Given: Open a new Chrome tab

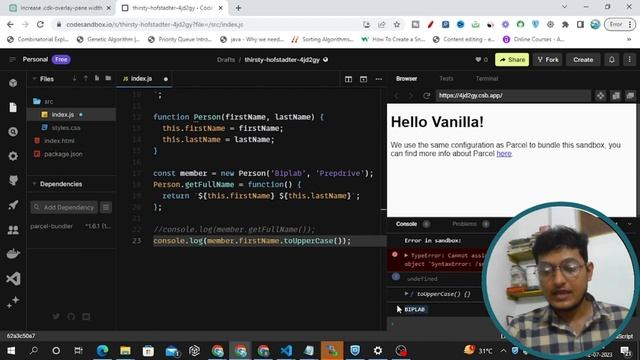Looking at the screenshot, I should point(238,8).
